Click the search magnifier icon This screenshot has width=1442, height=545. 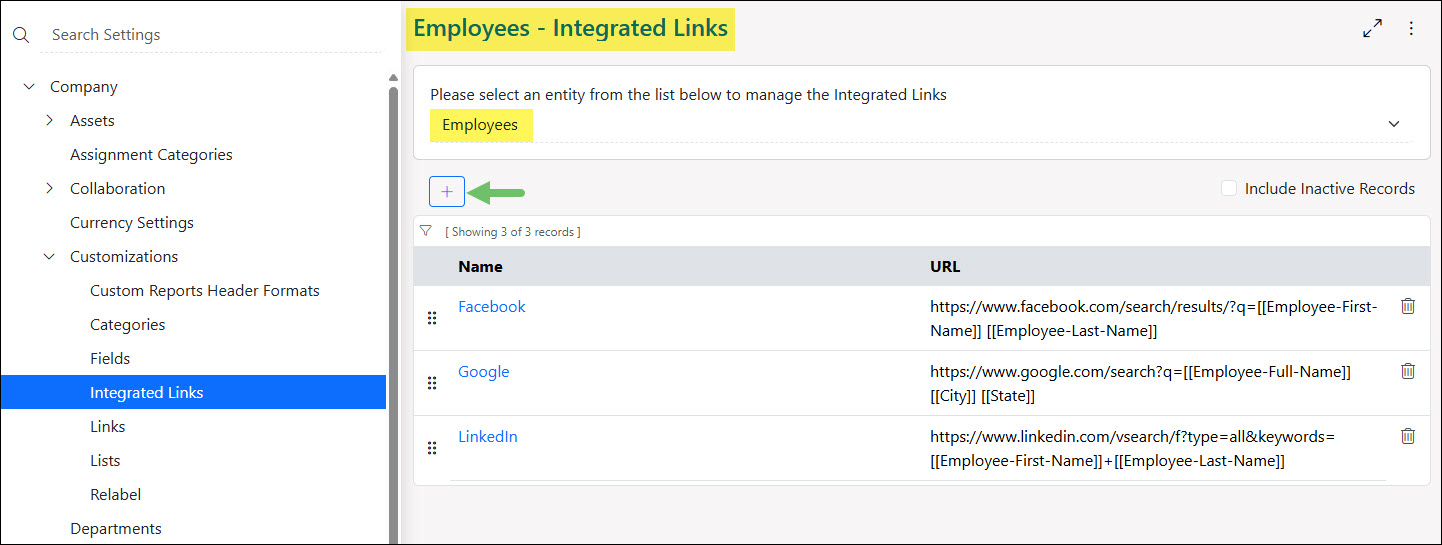[21, 35]
